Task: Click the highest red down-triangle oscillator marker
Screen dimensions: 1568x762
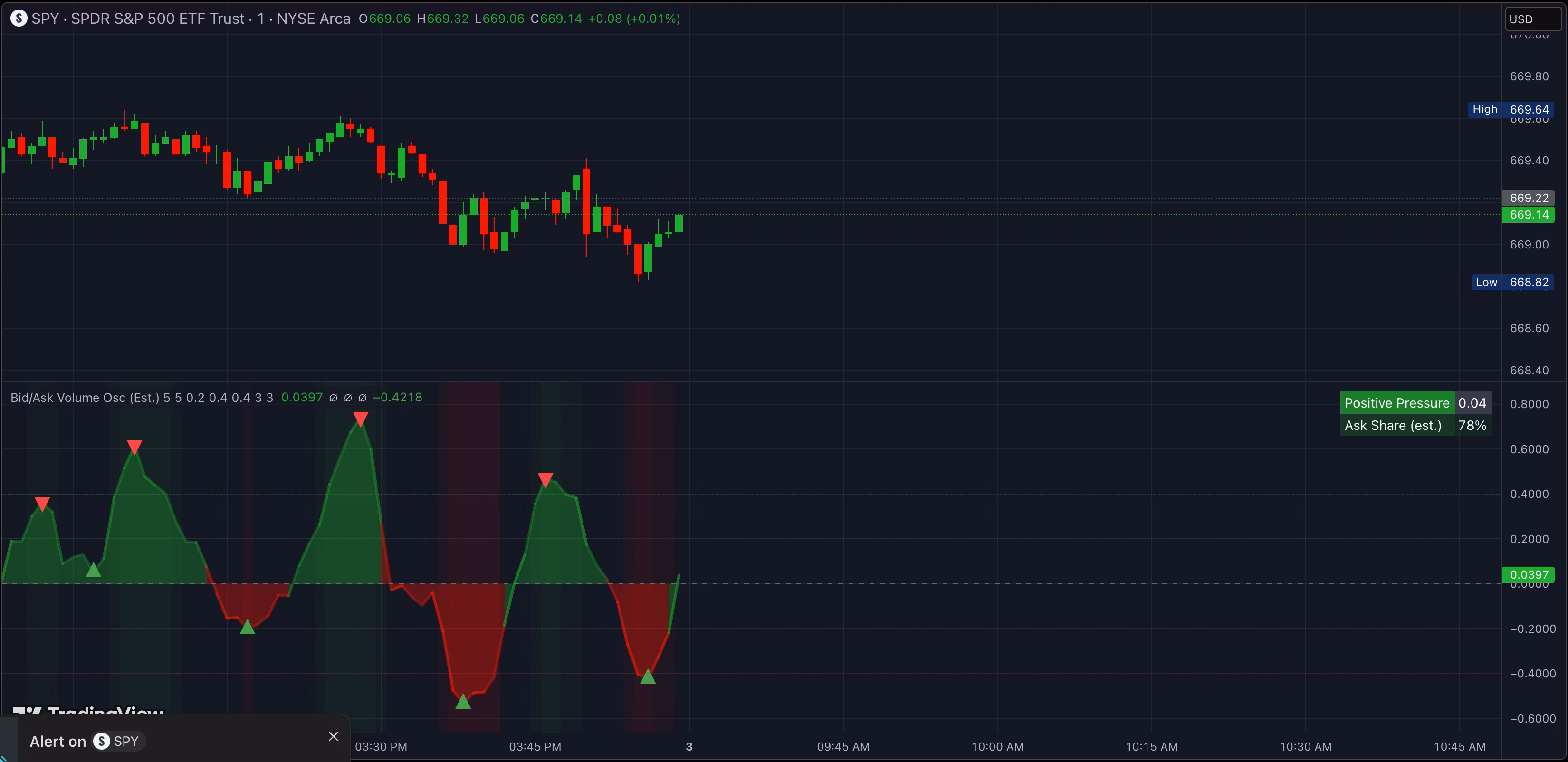Action: coord(360,419)
